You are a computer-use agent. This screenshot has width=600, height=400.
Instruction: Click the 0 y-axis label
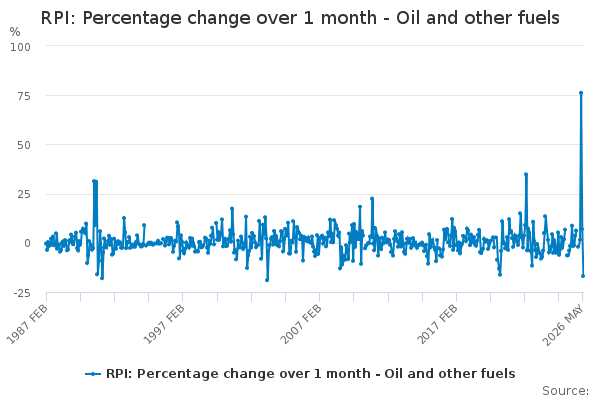click(27, 243)
